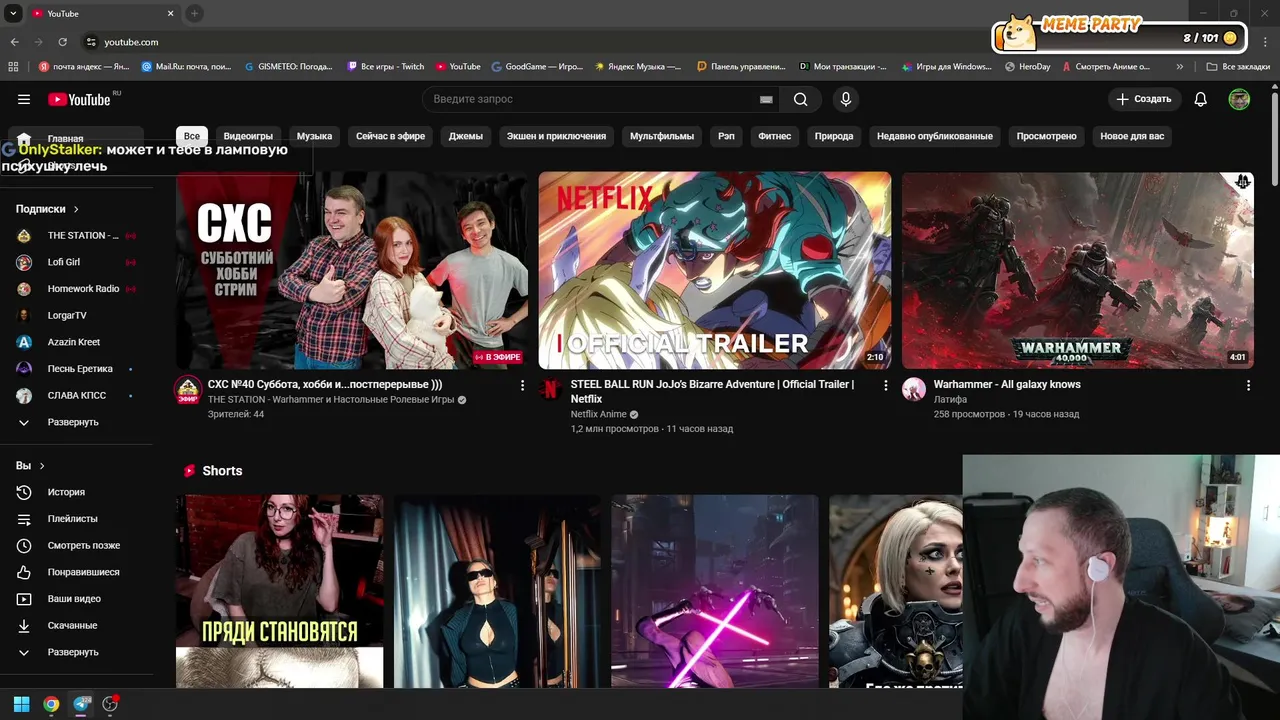Open the 'ПРЯДИ СТАНОВЯТСЯ' short

279,591
